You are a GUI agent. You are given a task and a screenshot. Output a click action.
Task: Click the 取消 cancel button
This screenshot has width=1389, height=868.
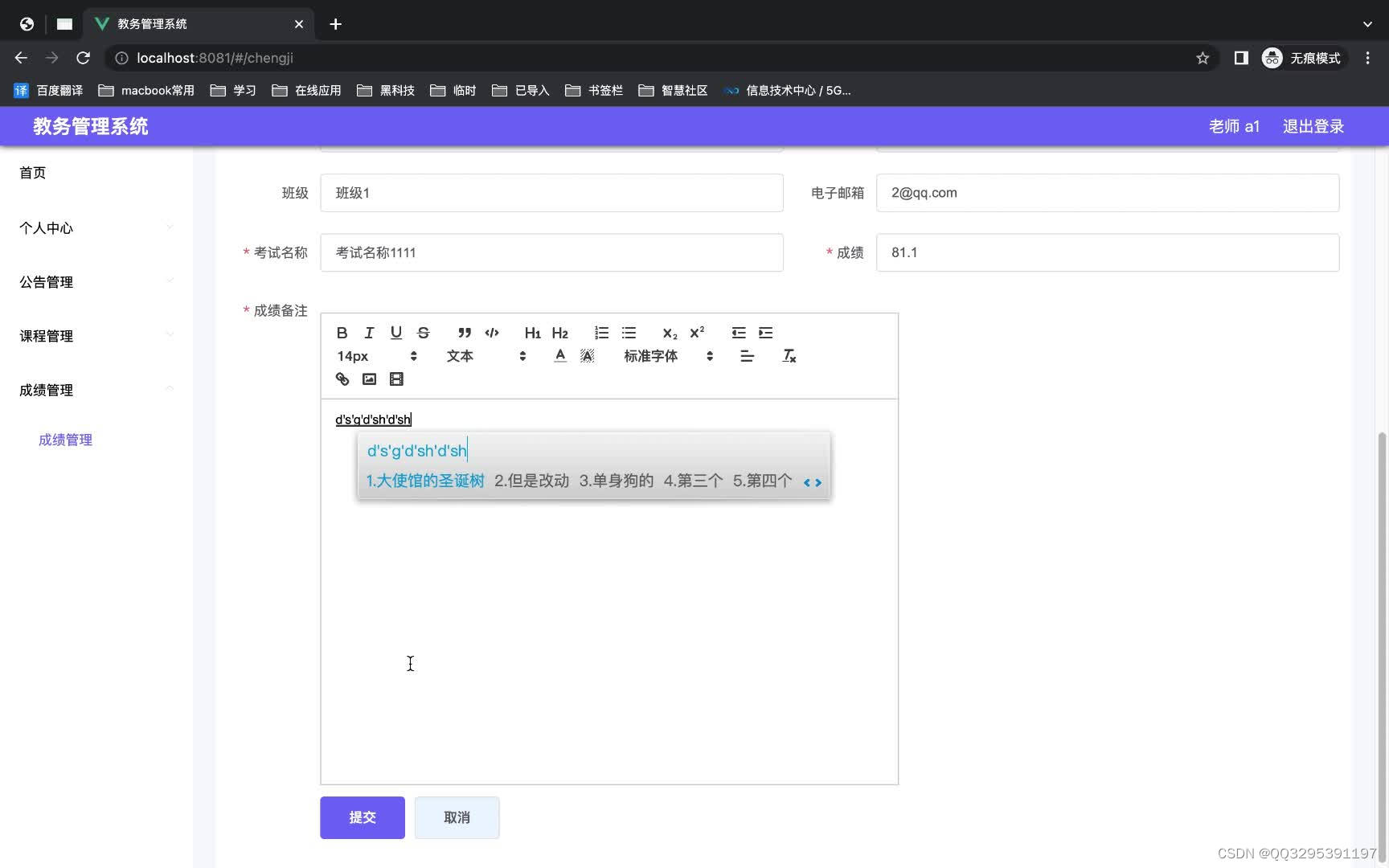[x=457, y=817]
